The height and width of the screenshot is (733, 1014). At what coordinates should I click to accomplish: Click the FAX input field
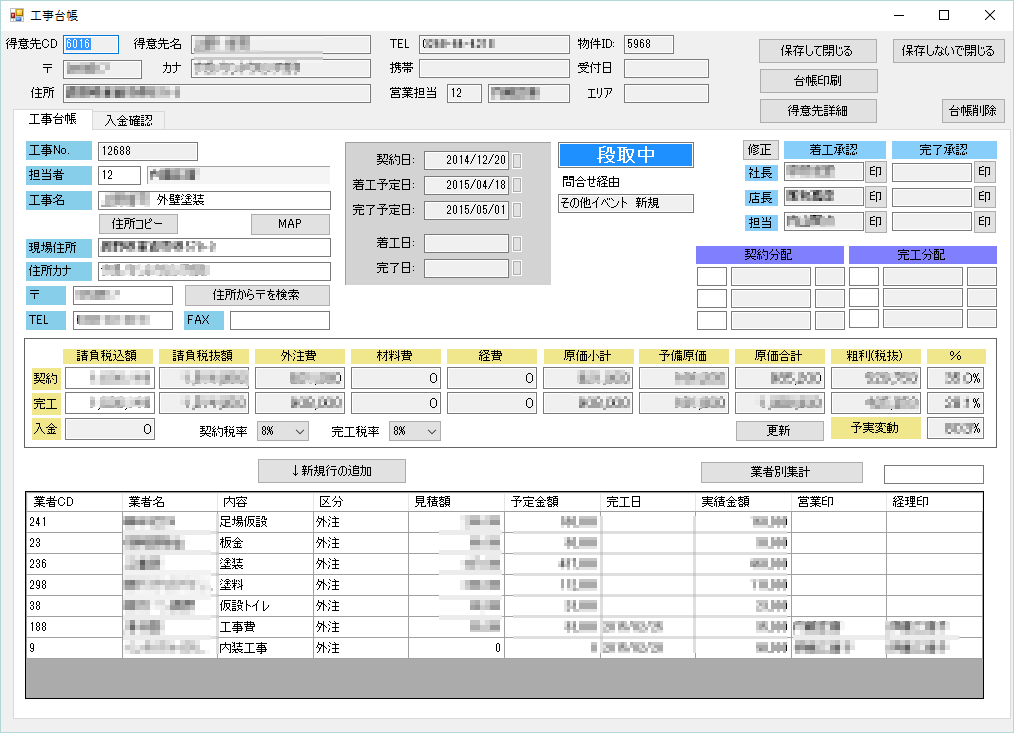pos(279,321)
